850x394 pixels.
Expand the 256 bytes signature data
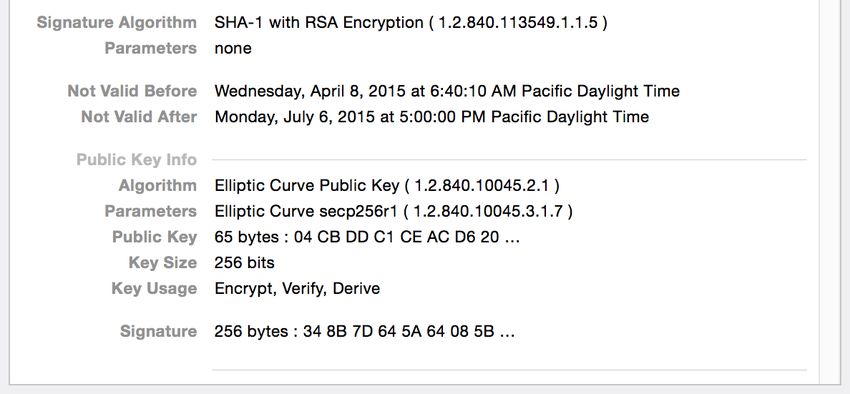pos(364,331)
